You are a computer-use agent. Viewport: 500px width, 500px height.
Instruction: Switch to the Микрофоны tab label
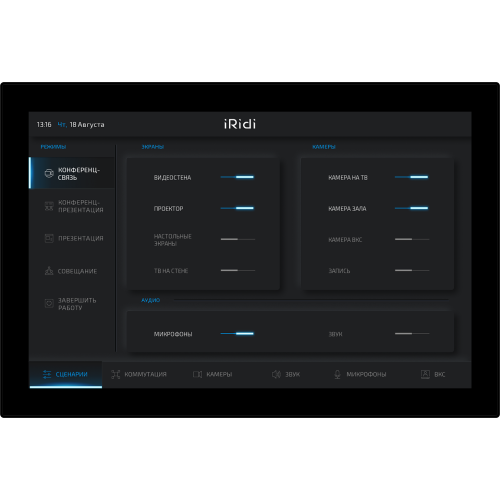(366, 374)
